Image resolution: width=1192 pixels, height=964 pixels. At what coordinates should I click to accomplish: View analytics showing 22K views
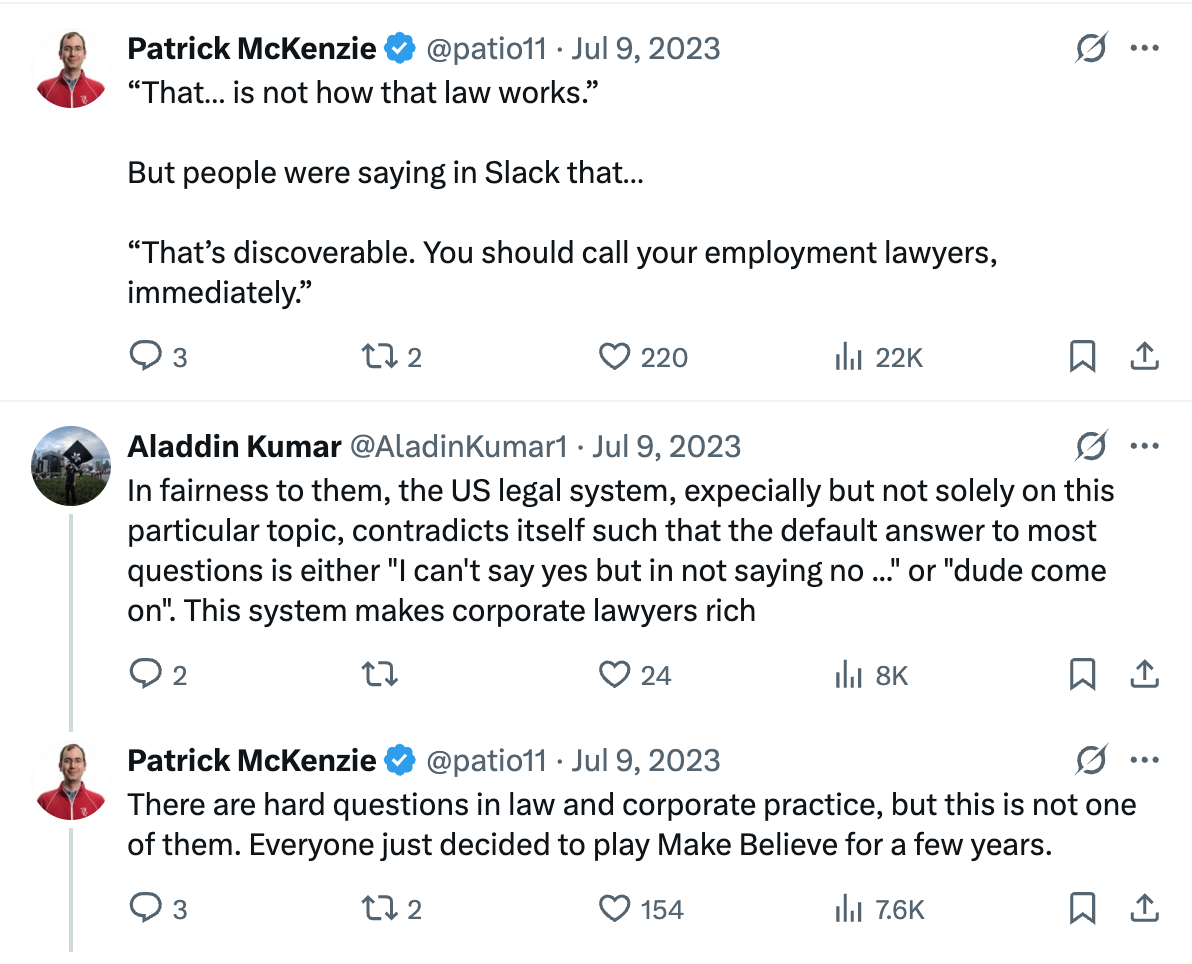879,357
